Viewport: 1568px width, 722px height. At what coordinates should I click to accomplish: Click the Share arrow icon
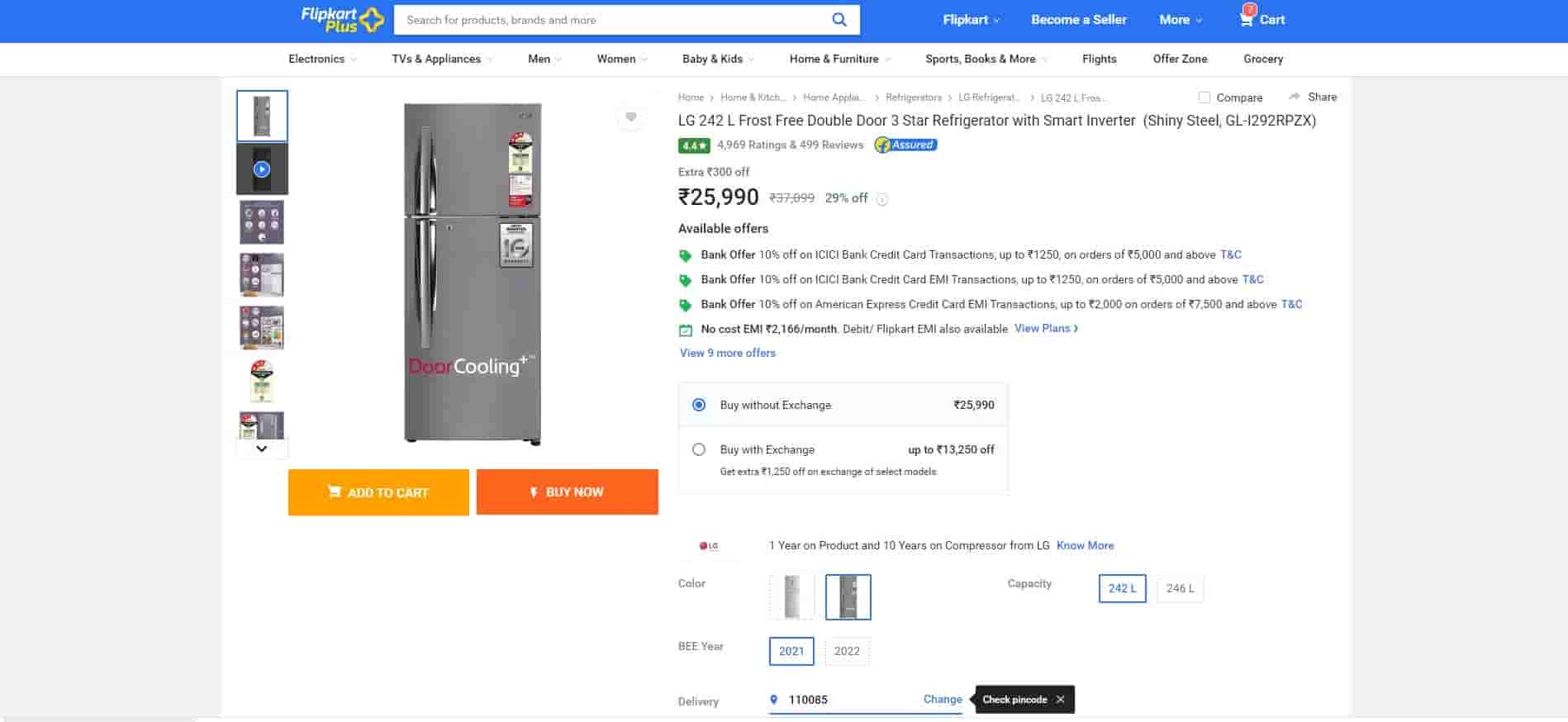1295,97
